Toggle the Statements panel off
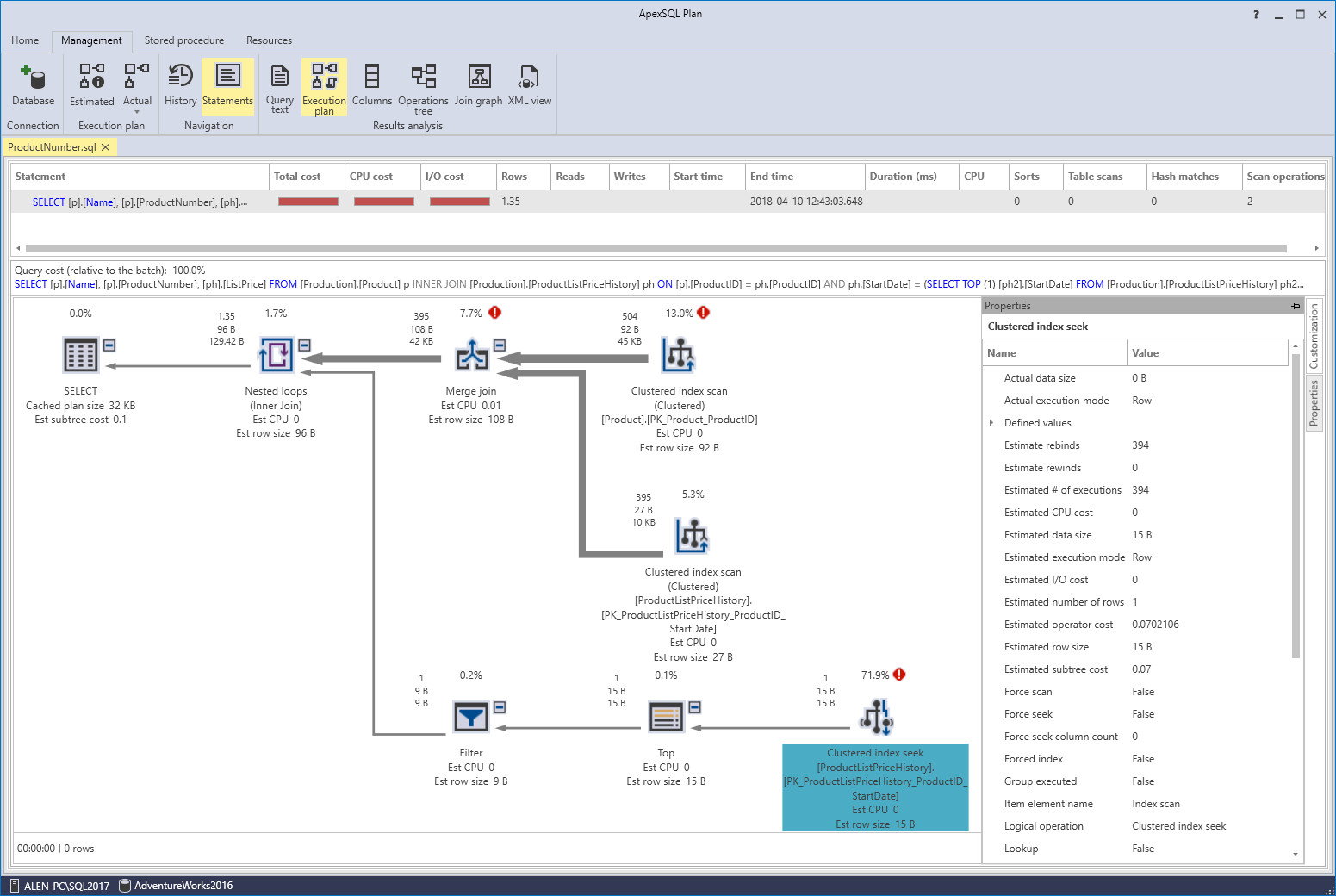1336x896 pixels. 227,86
